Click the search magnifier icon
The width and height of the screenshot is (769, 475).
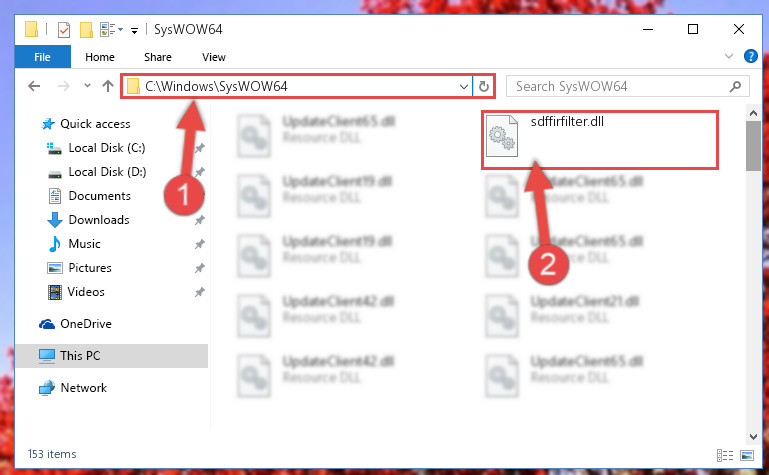tap(735, 87)
